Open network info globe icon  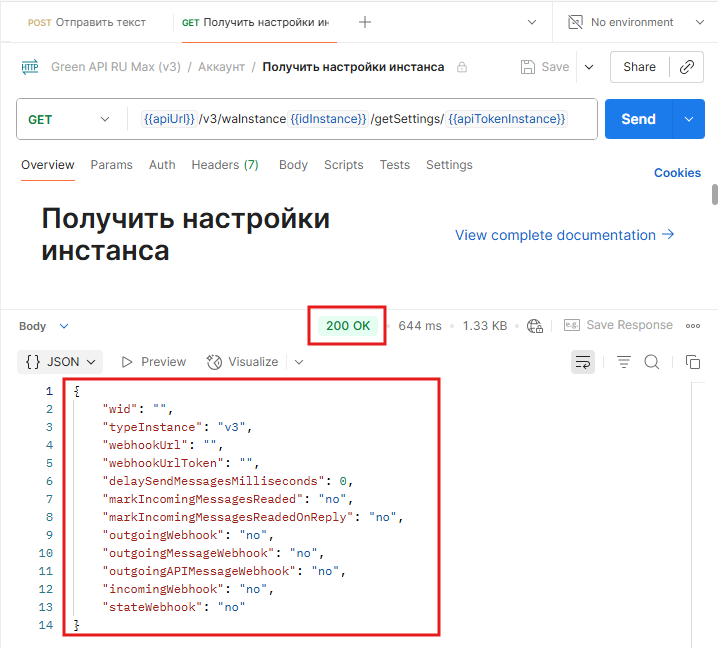coord(534,326)
